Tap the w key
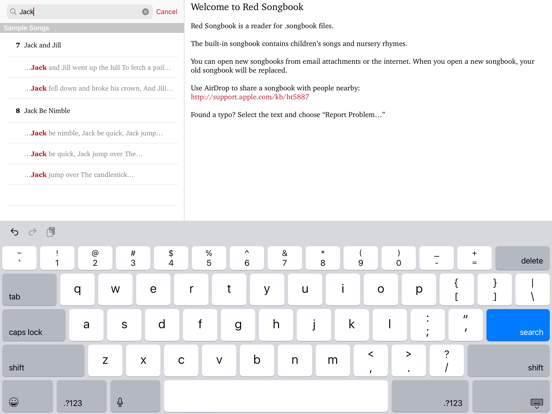The image size is (552, 414). [115, 289]
